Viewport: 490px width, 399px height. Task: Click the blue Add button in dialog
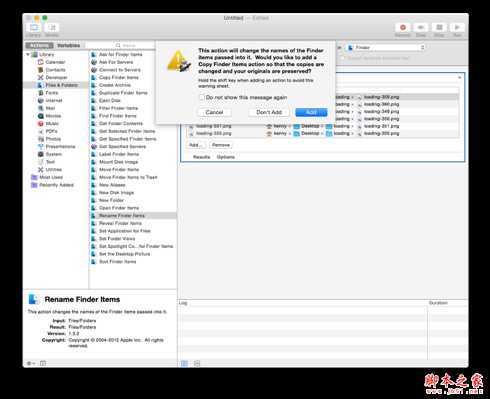(311, 112)
